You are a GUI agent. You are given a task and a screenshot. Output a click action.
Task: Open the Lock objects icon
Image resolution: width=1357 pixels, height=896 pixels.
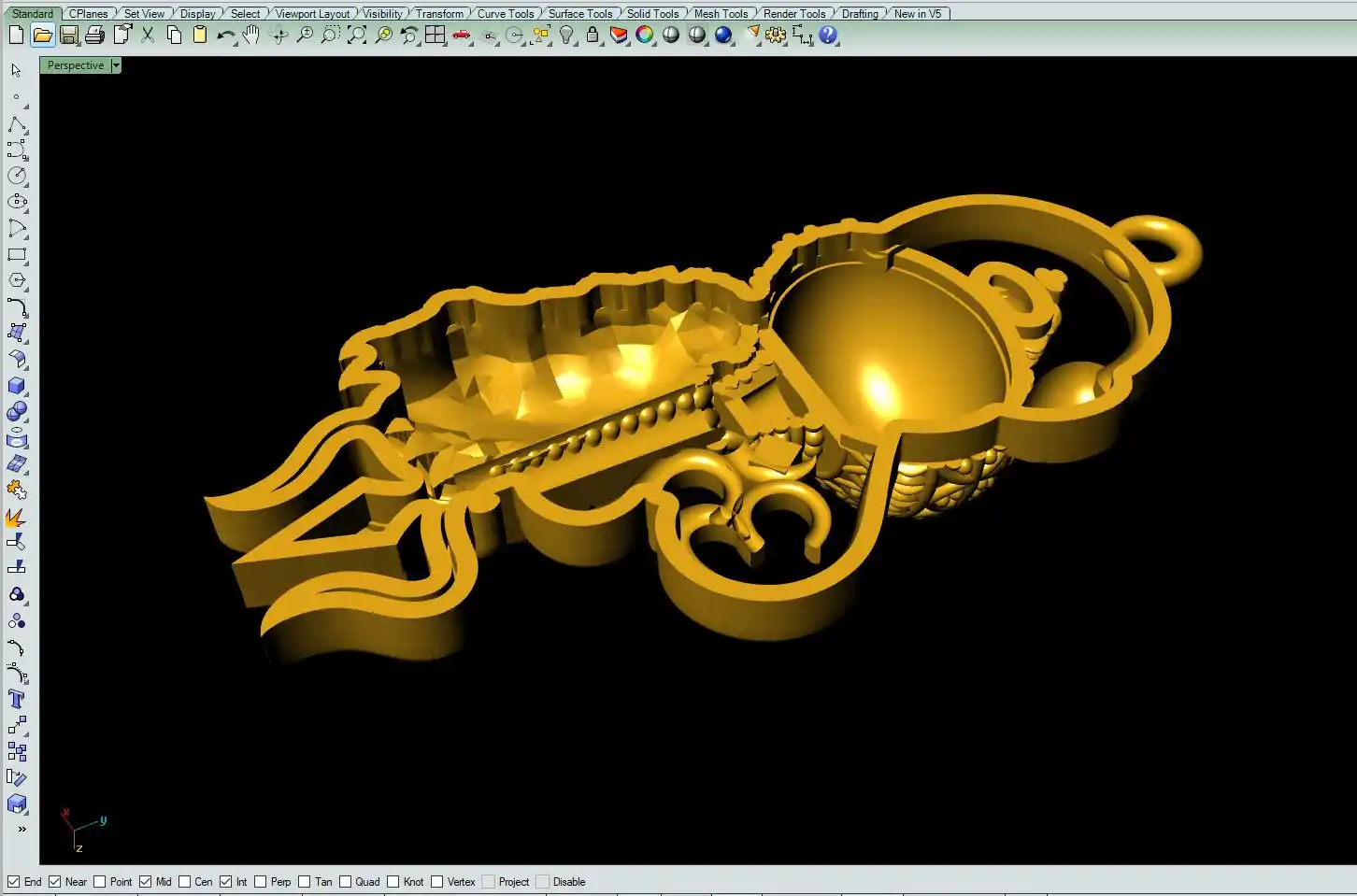point(593,36)
